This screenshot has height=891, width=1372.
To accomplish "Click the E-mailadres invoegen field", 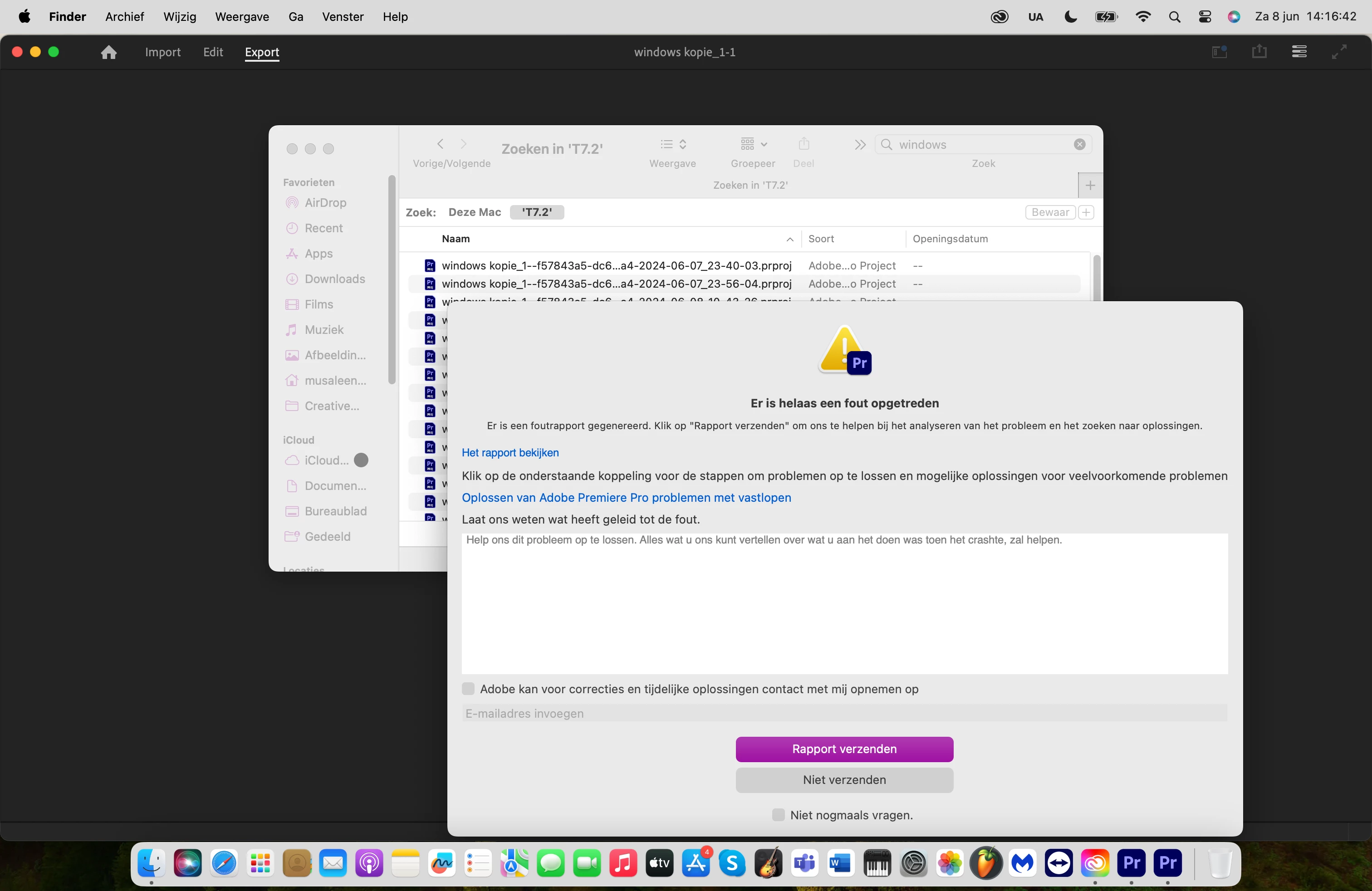I will (844, 714).
